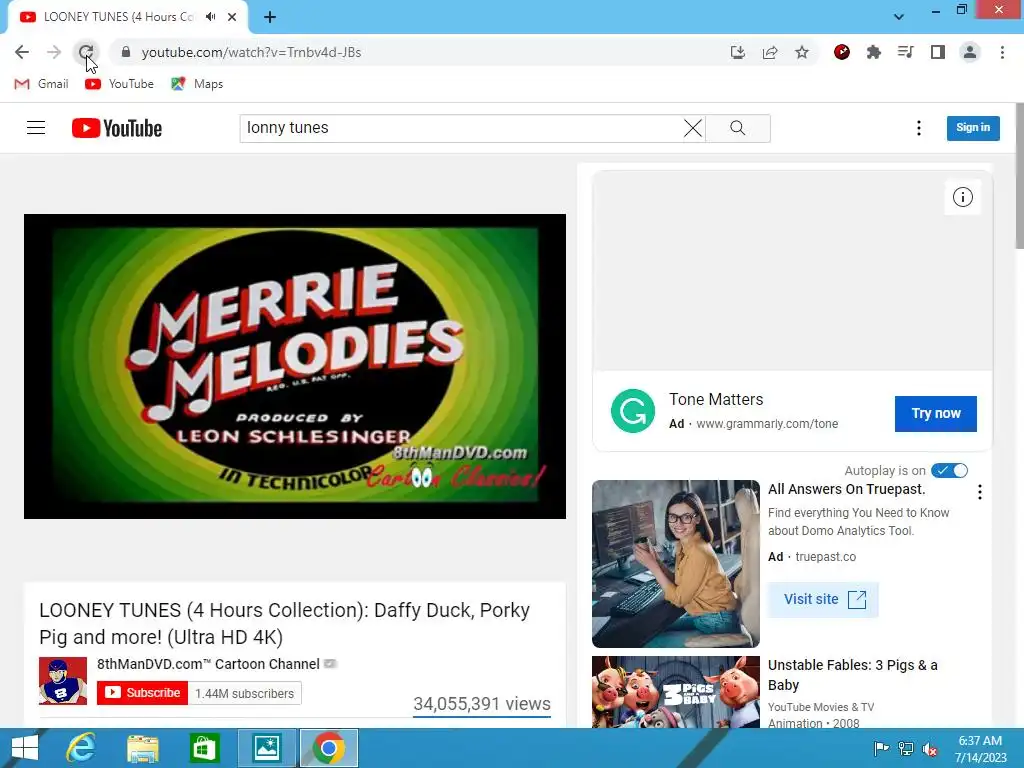
Task: Launch Internet Explorer from the taskbar
Action: (x=81, y=748)
